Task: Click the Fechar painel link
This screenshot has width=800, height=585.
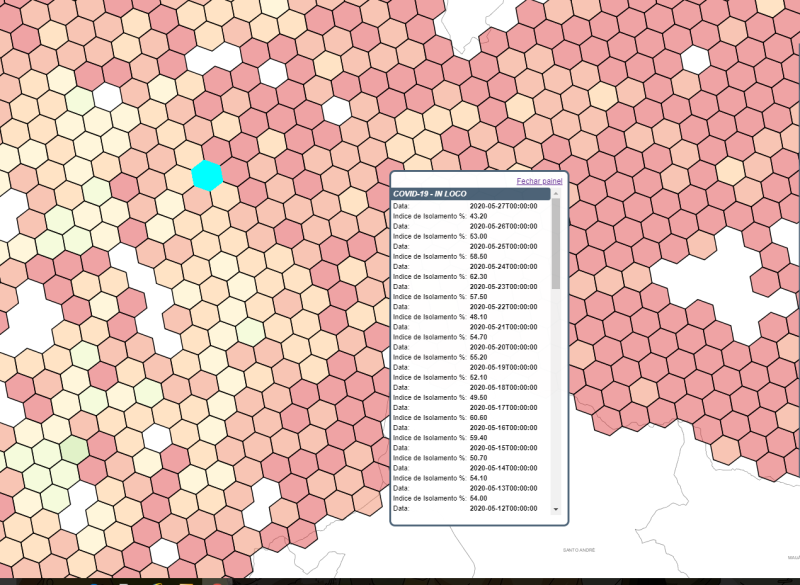Action: (539, 181)
